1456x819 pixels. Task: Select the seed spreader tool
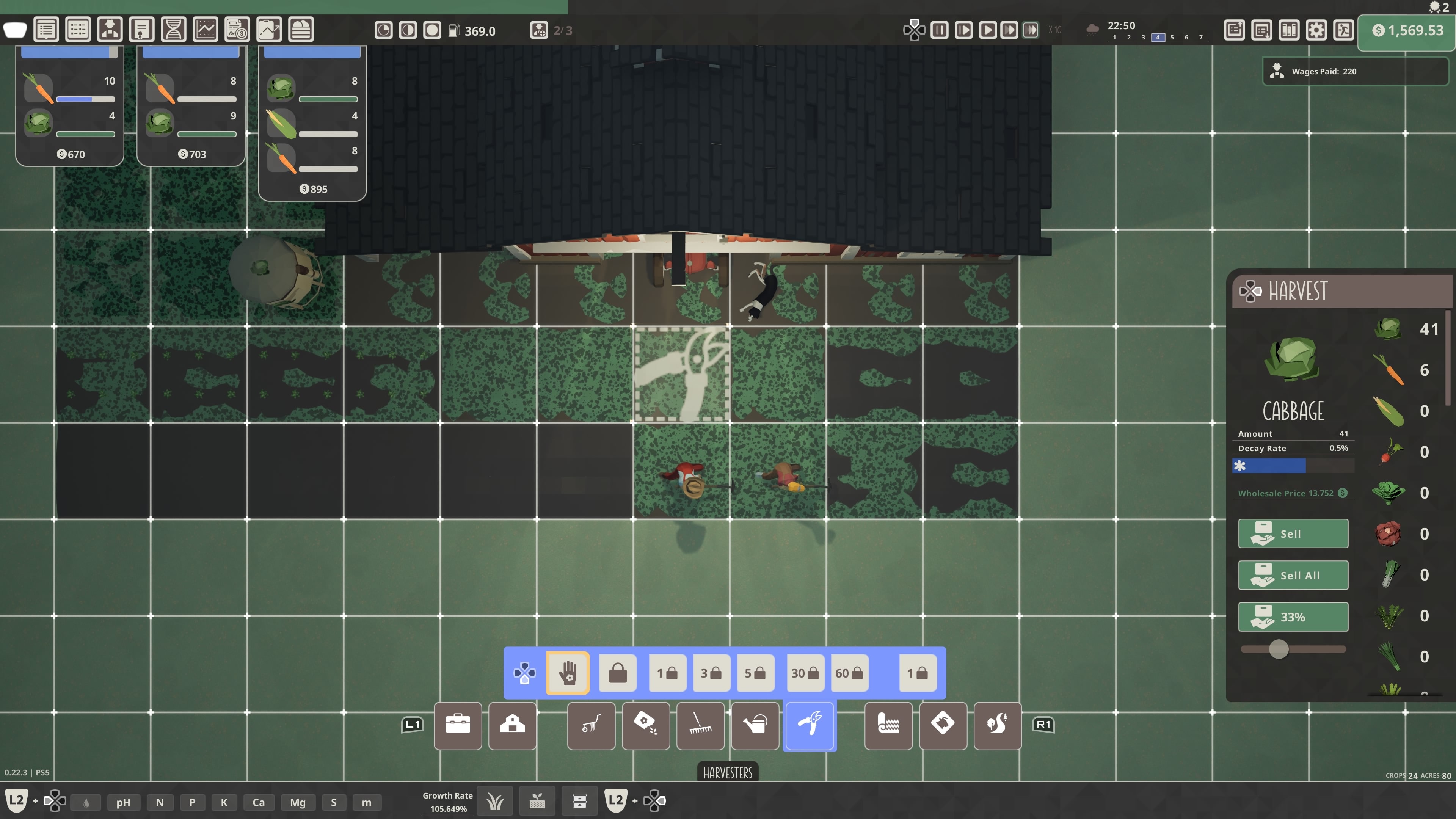pyautogui.click(x=645, y=726)
